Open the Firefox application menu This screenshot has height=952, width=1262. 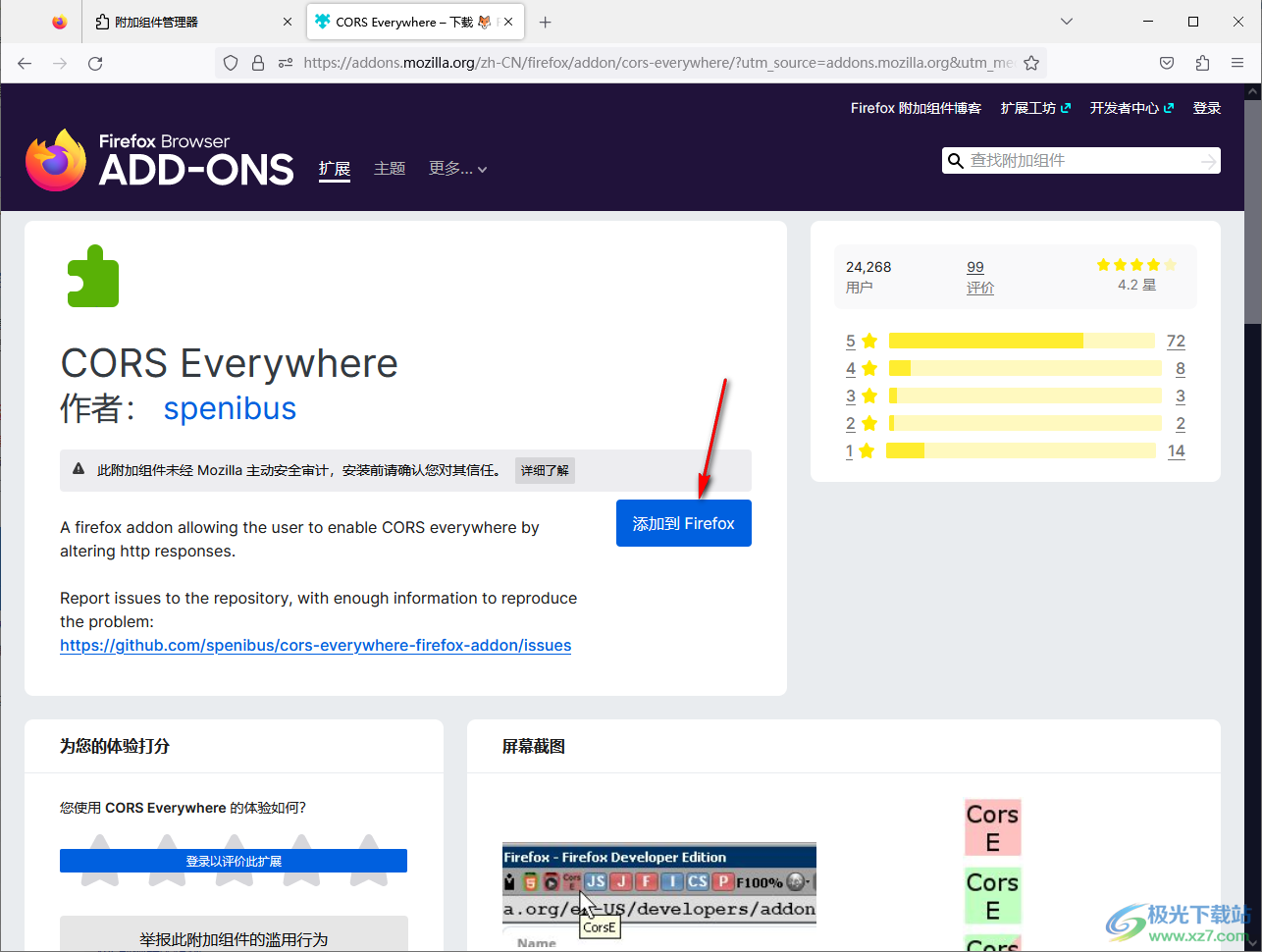[x=1237, y=63]
